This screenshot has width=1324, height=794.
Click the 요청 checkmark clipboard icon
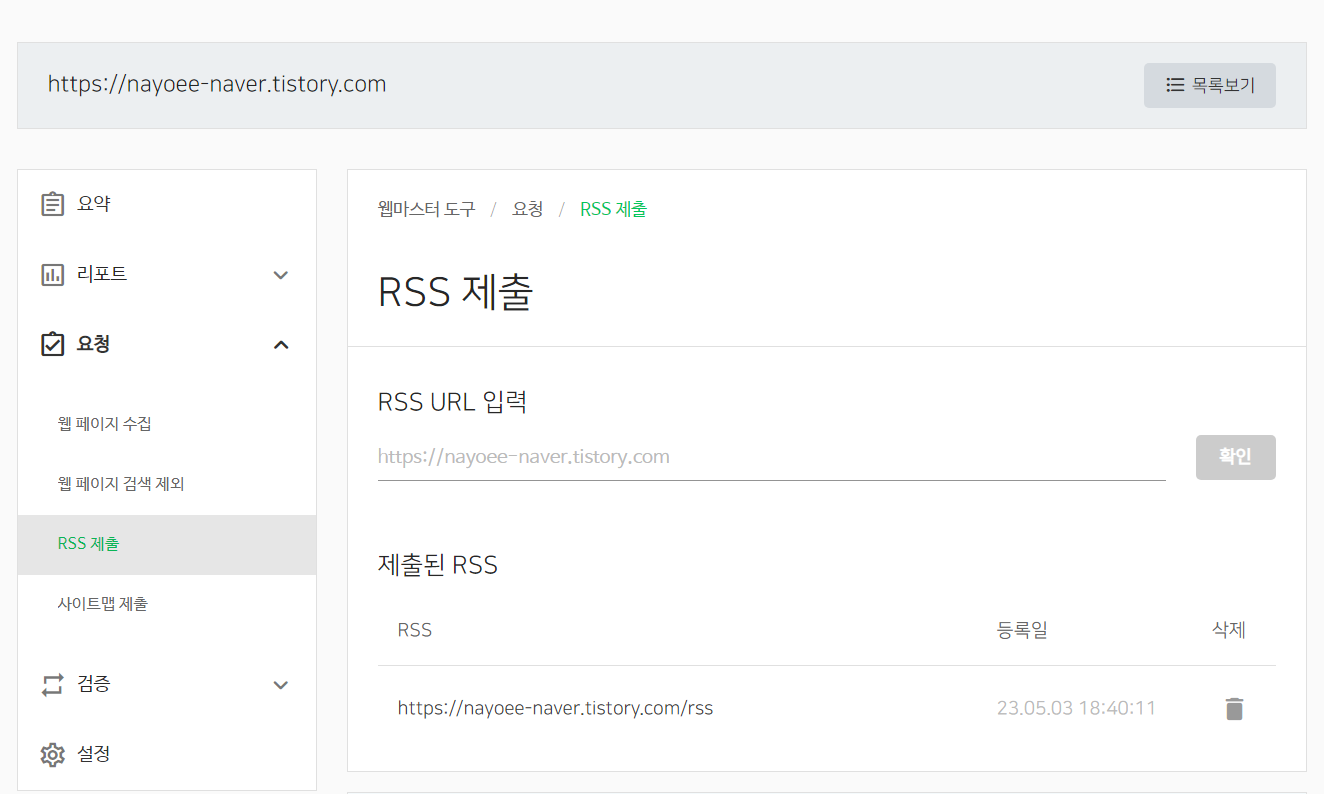pyautogui.click(x=52, y=344)
